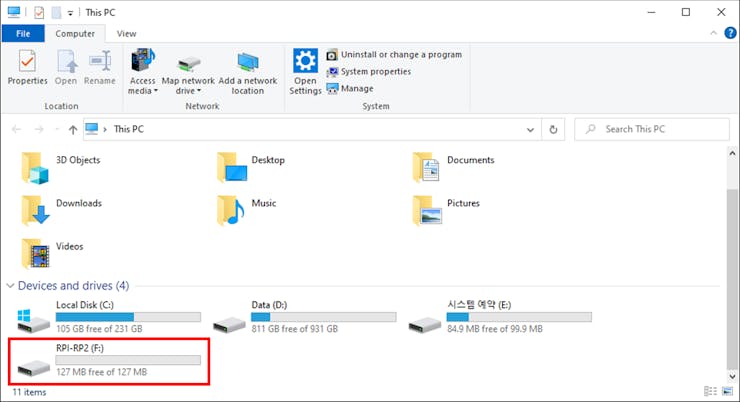Open the Access media dropdown

pos(143,71)
